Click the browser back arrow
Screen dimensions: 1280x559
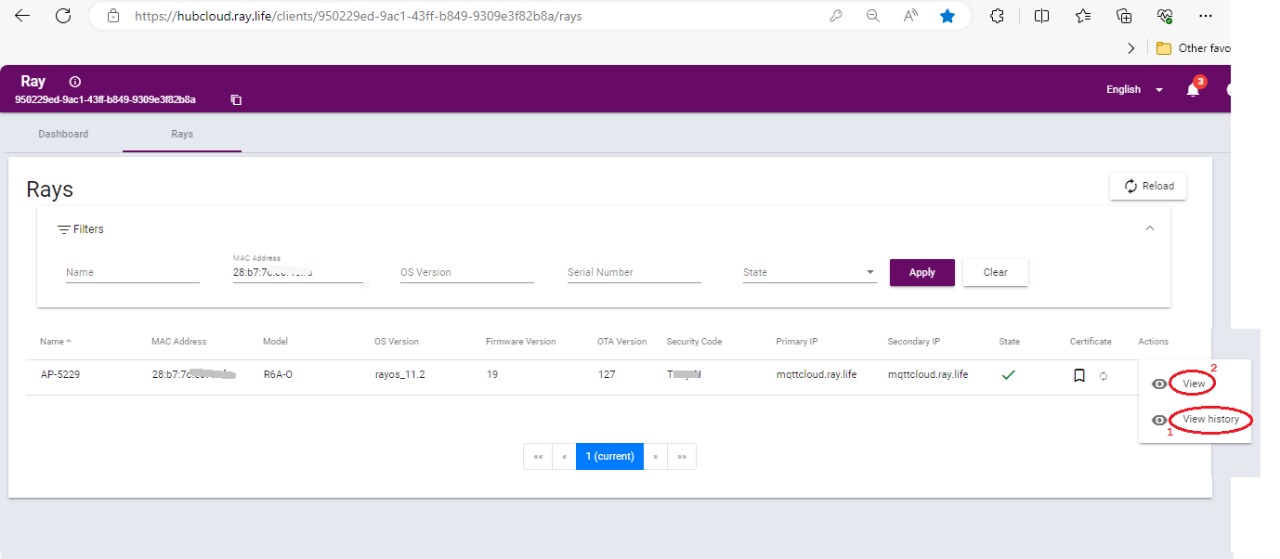pyautogui.click(x=22, y=16)
